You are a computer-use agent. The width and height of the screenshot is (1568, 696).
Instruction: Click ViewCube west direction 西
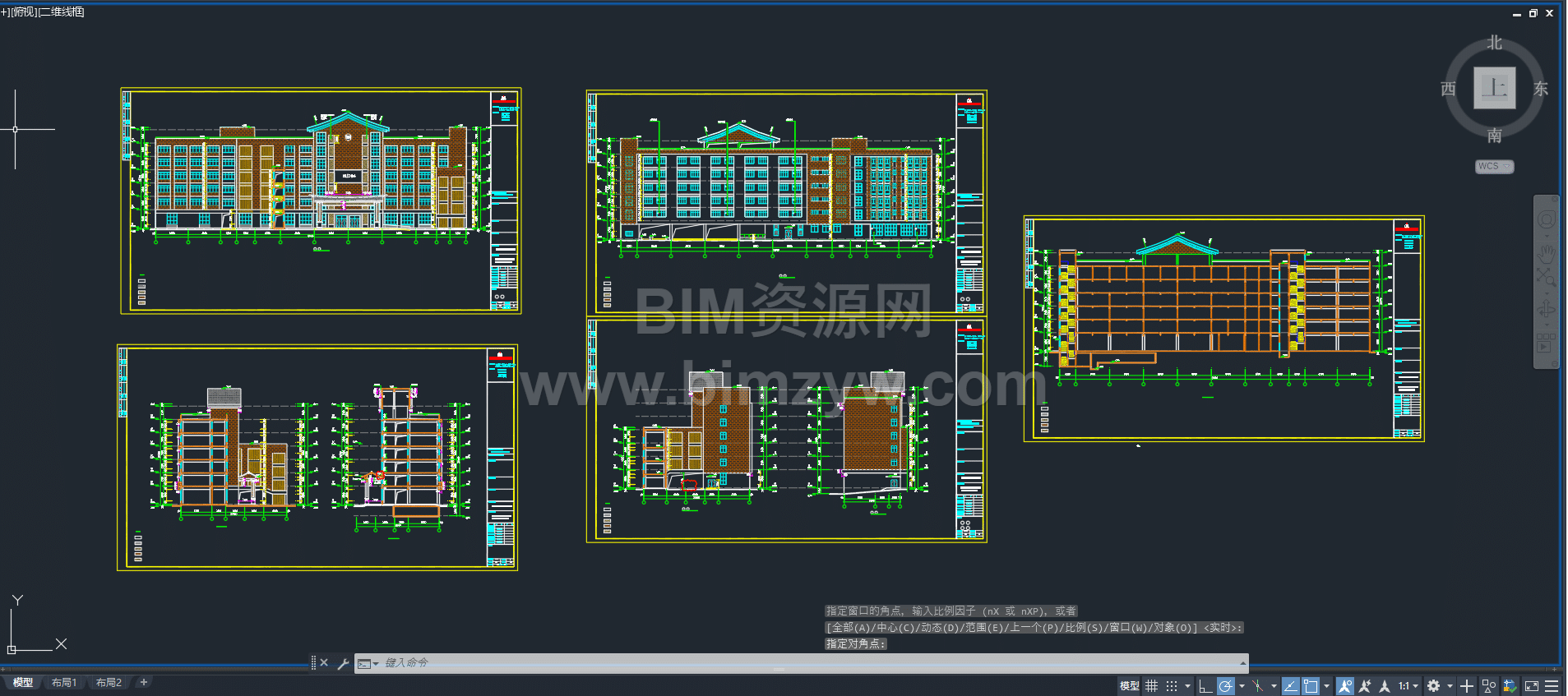click(x=1448, y=89)
